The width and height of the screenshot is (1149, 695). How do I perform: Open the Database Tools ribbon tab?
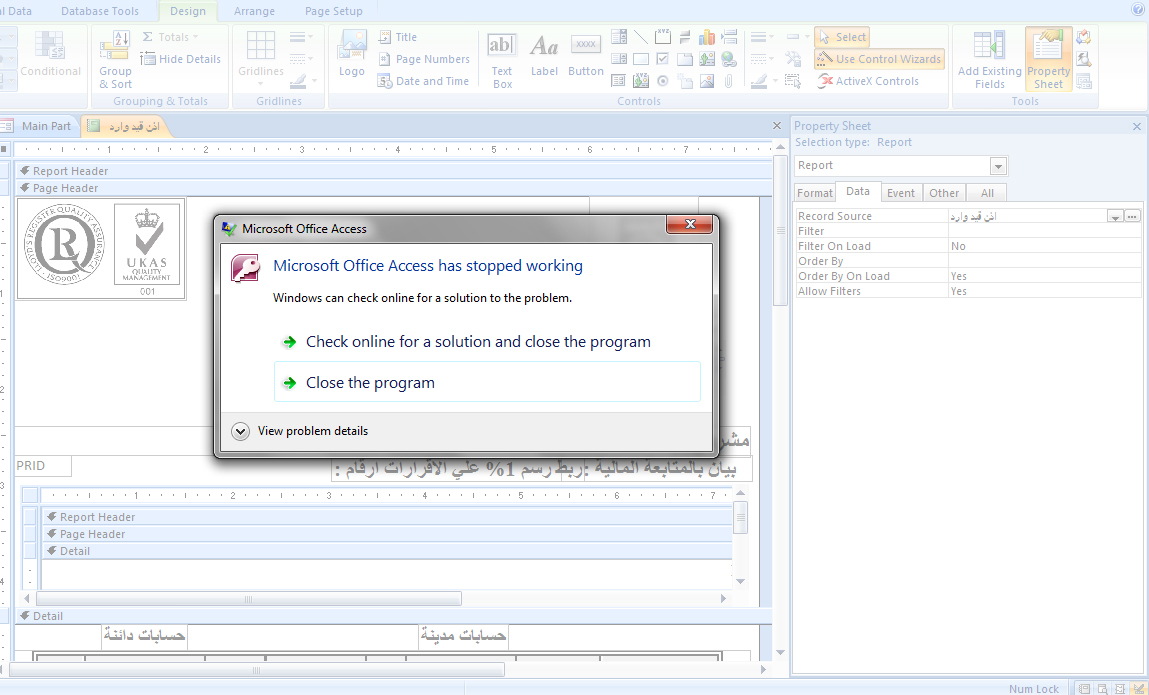point(100,11)
